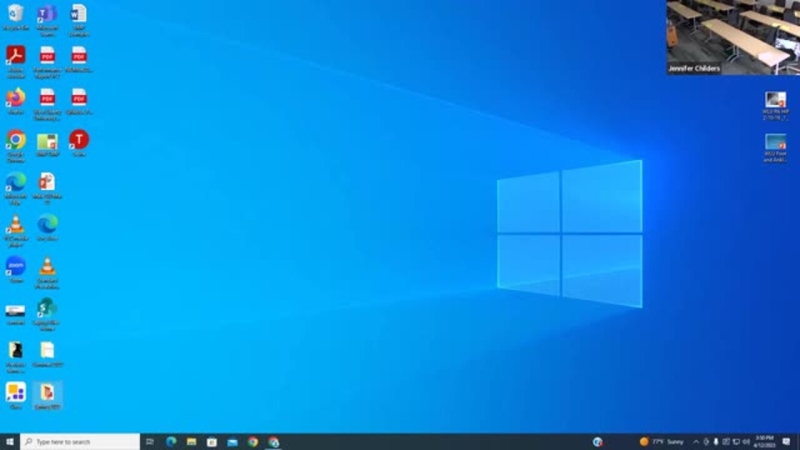800x450 pixels.
Task: Click the Jennifer Childers video thumbnail
Action: pos(733,37)
